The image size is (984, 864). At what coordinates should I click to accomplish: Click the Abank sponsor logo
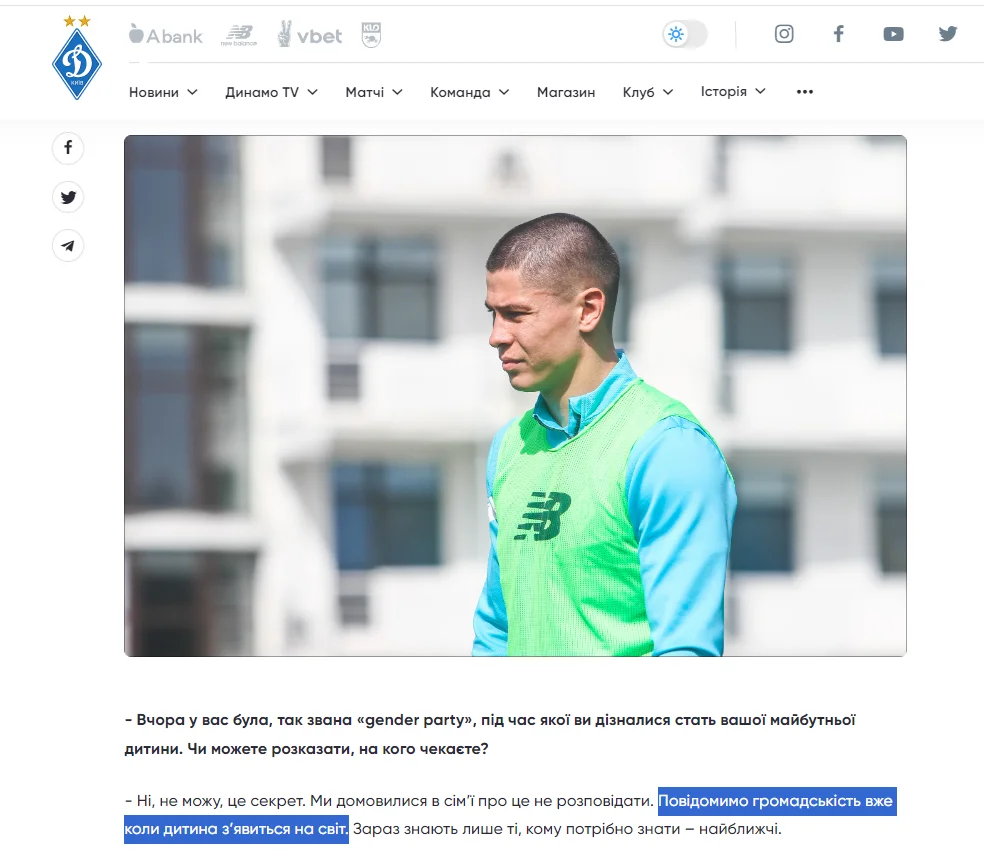click(166, 35)
